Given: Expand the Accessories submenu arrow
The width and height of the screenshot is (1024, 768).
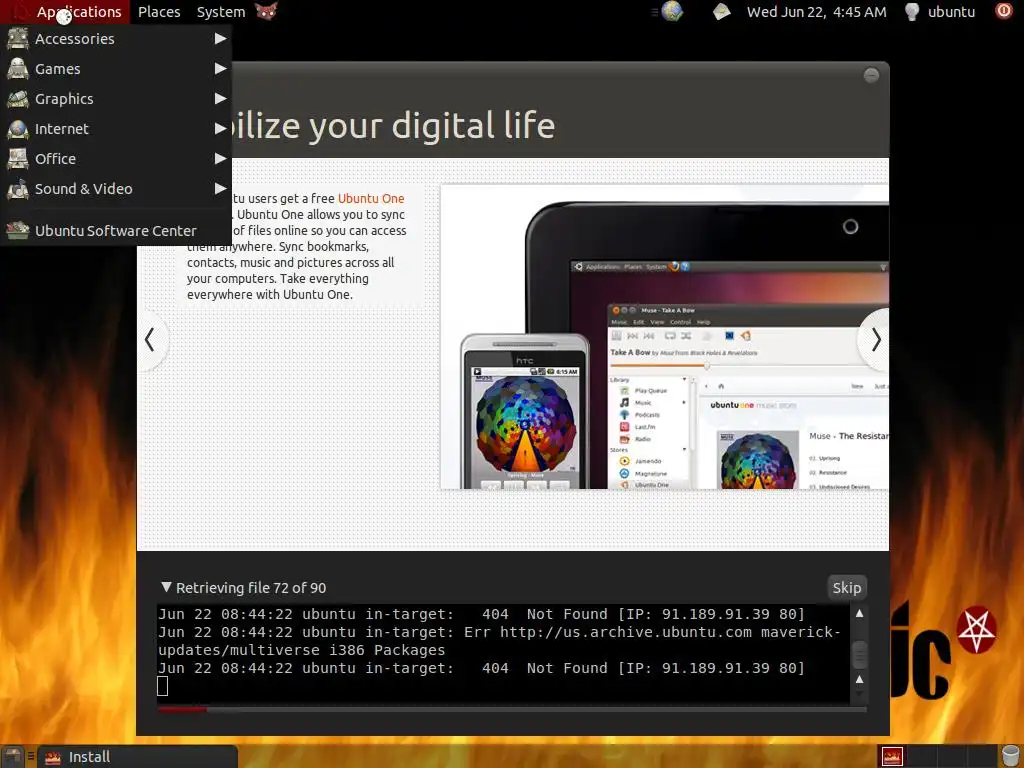Looking at the screenshot, I should (x=221, y=39).
